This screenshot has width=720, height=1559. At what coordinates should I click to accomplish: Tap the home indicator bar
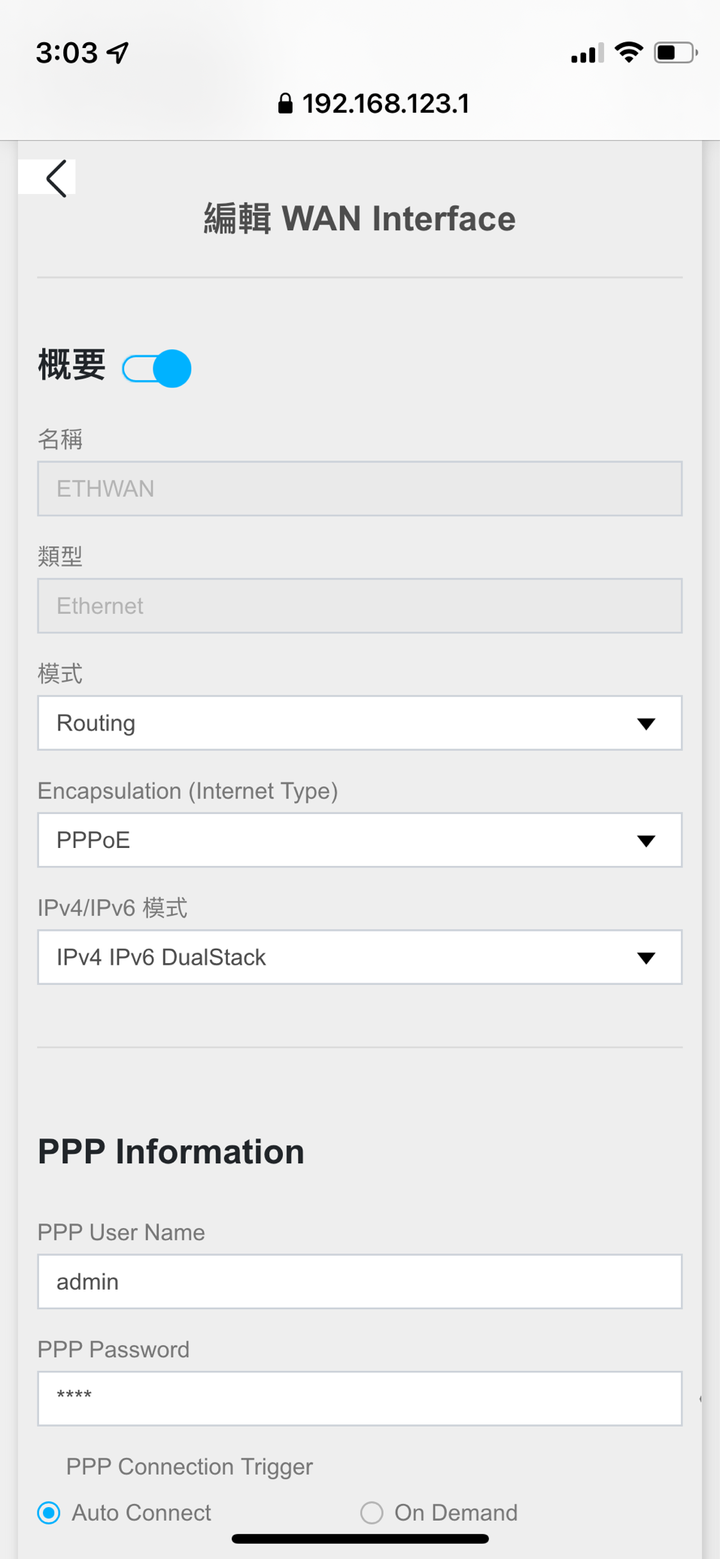[x=360, y=1538]
